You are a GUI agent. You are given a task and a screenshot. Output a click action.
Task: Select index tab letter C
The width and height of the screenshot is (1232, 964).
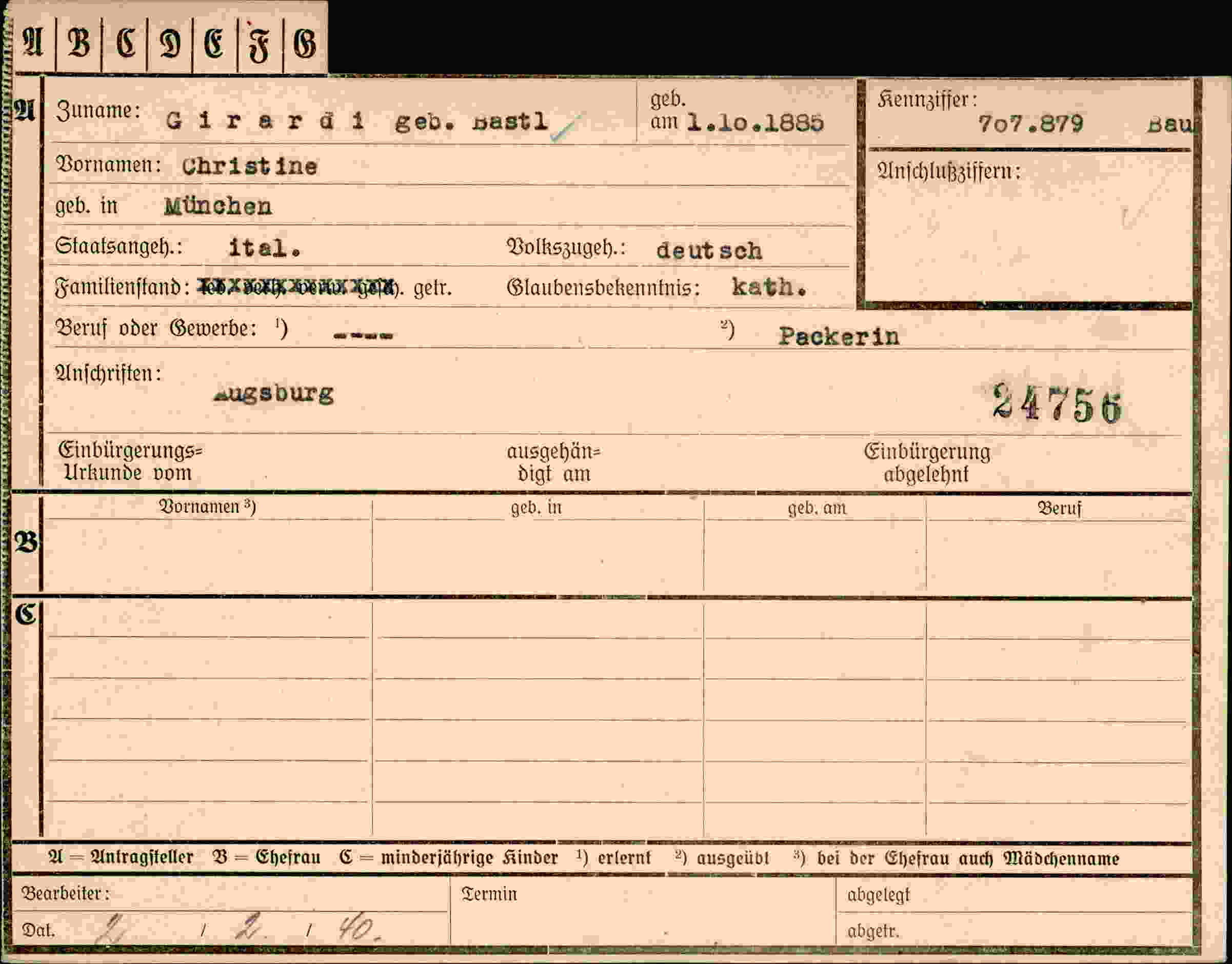coord(125,44)
